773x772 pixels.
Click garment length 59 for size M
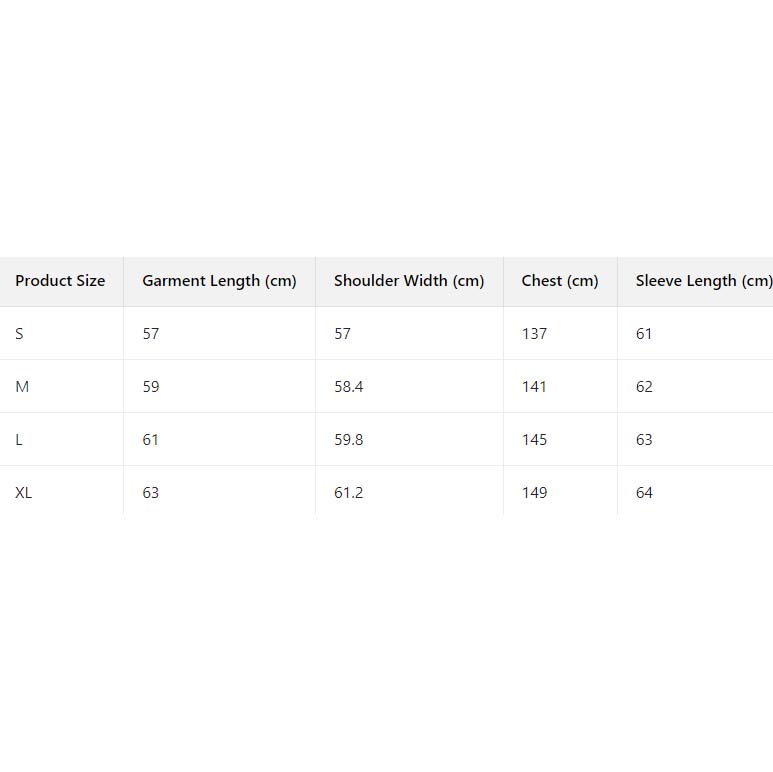(x=151, y=387)
